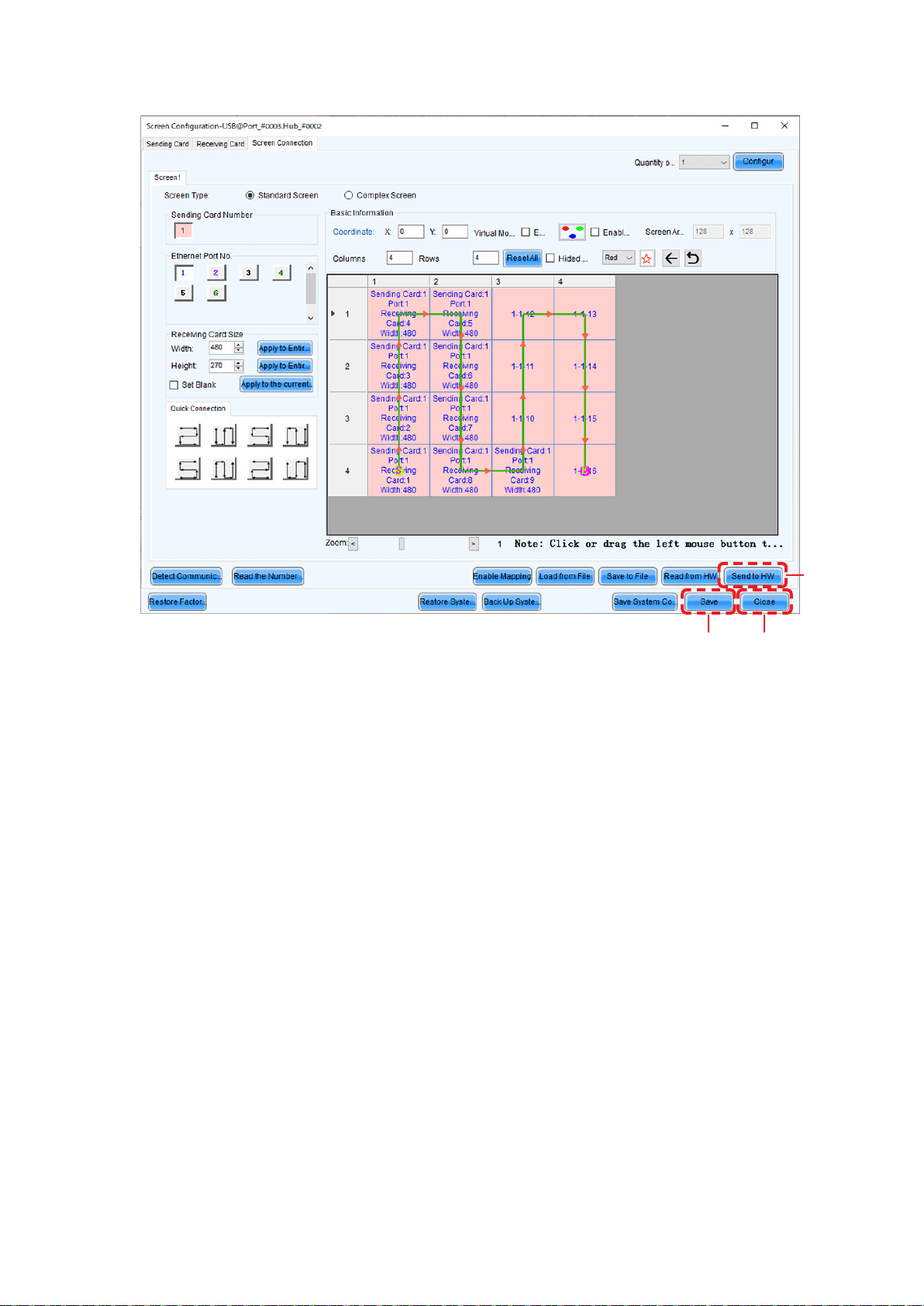Click the curved undo arrow icon
This screenshot has width=924, height=1306.
pos(693,258)
